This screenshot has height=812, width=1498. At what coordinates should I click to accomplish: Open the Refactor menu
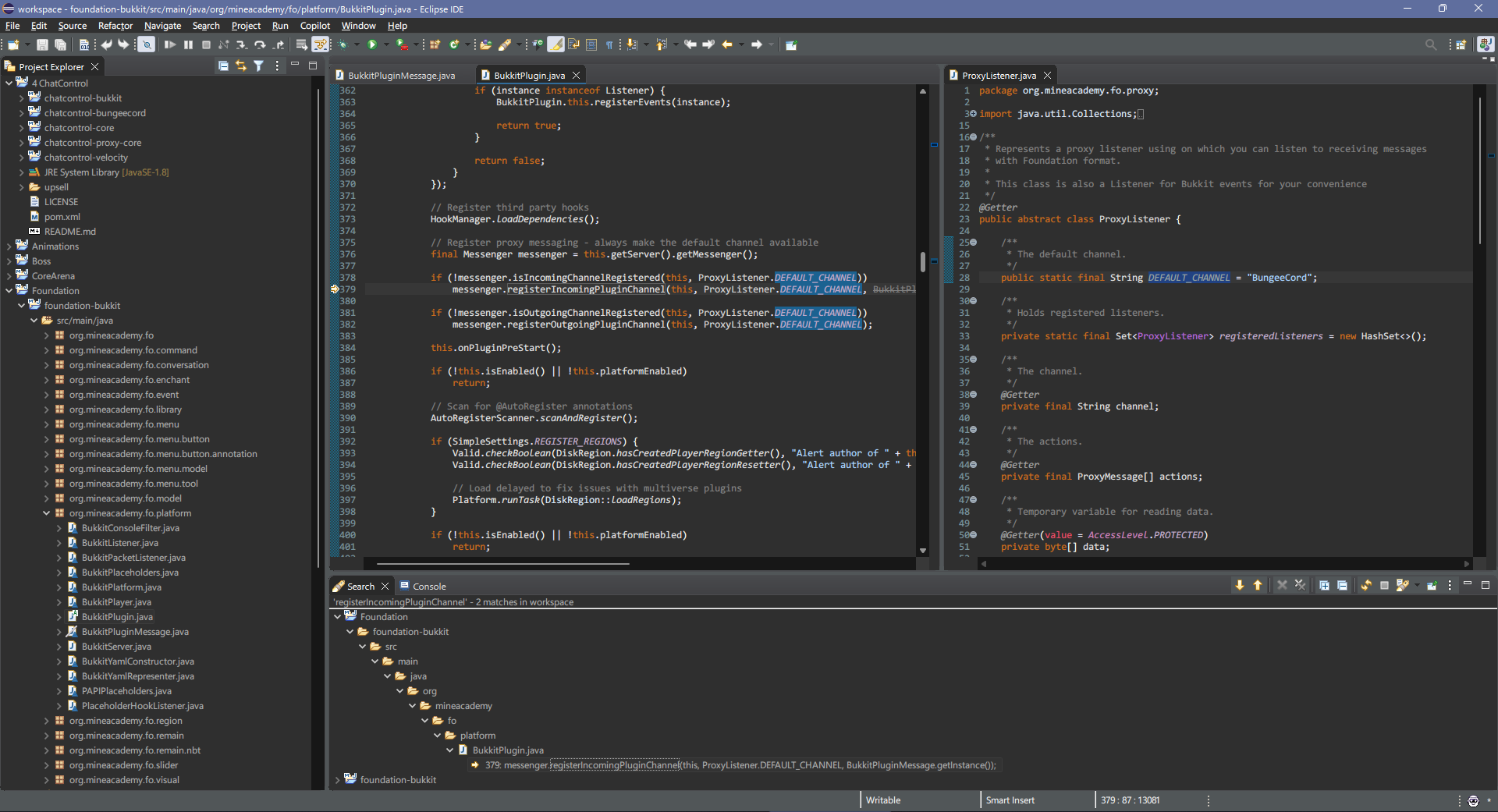pyautogui.click(x=115, y=26)
